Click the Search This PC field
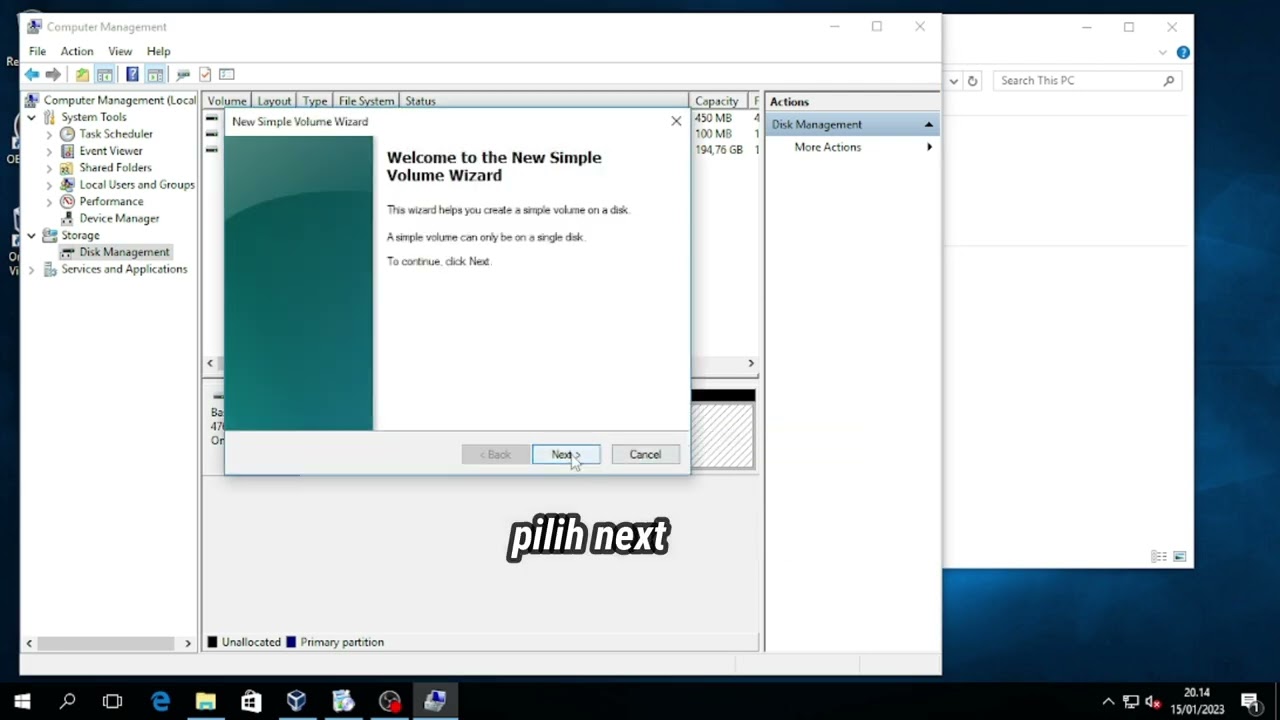The image size is (1280, 720). [1086, 81]
